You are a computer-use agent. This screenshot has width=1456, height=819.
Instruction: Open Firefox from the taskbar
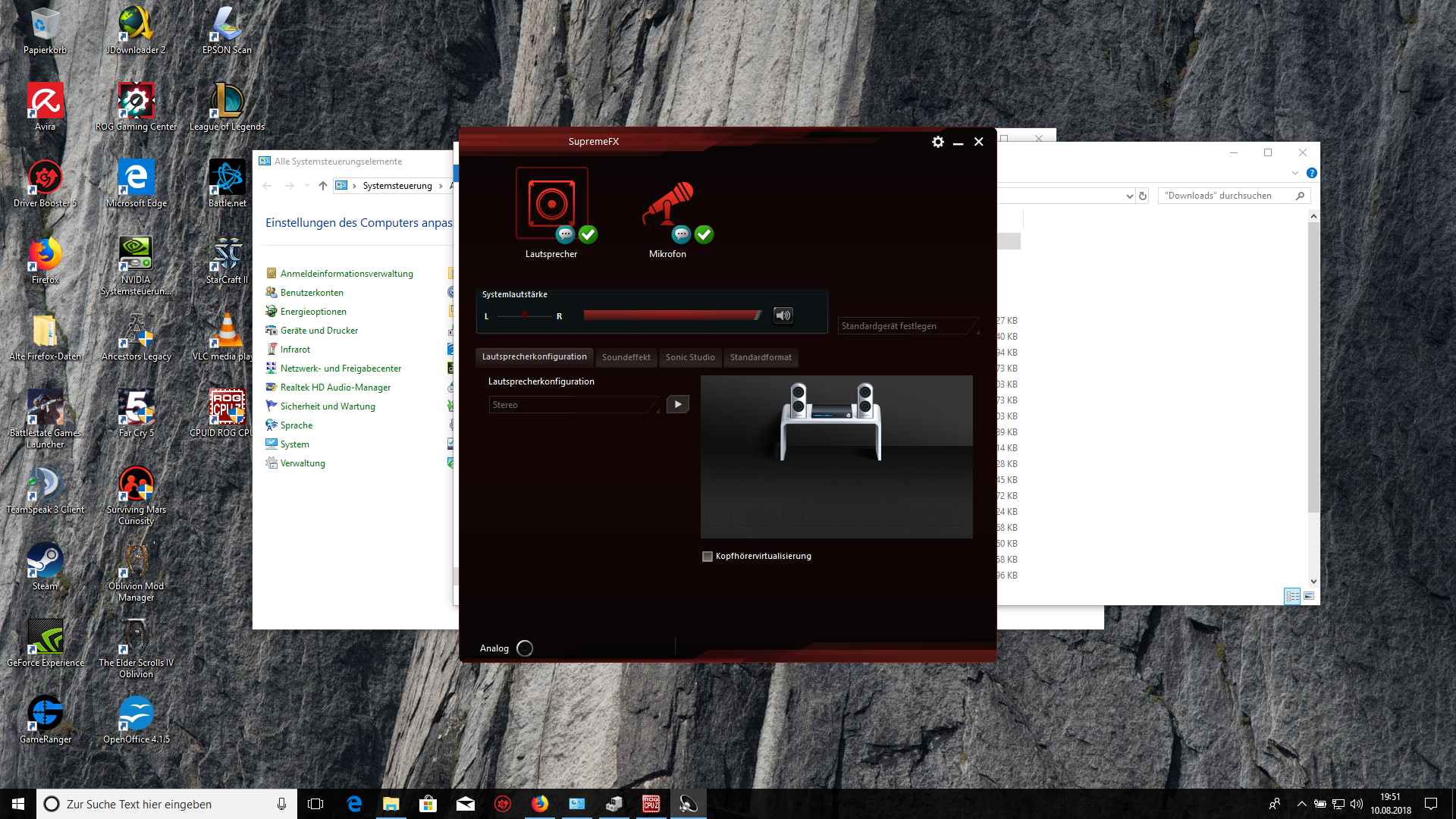[x=539, y=804]
